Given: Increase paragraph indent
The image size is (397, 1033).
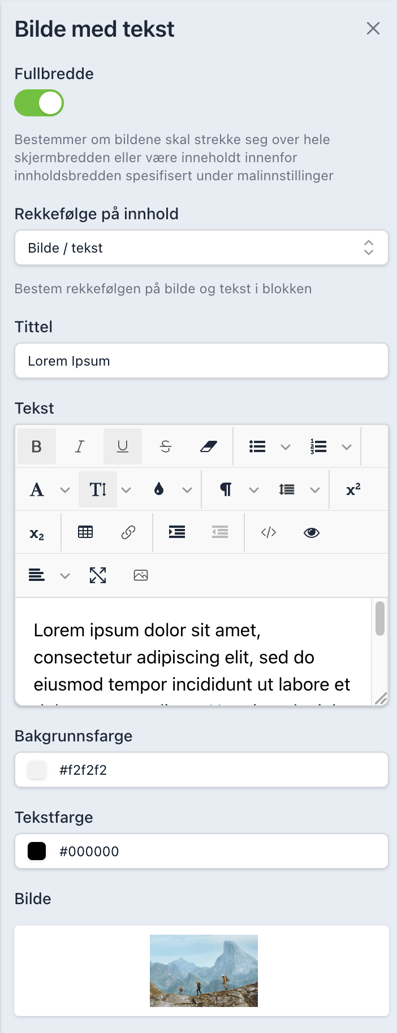Looking at the screenshot, I should click(177, 533).
